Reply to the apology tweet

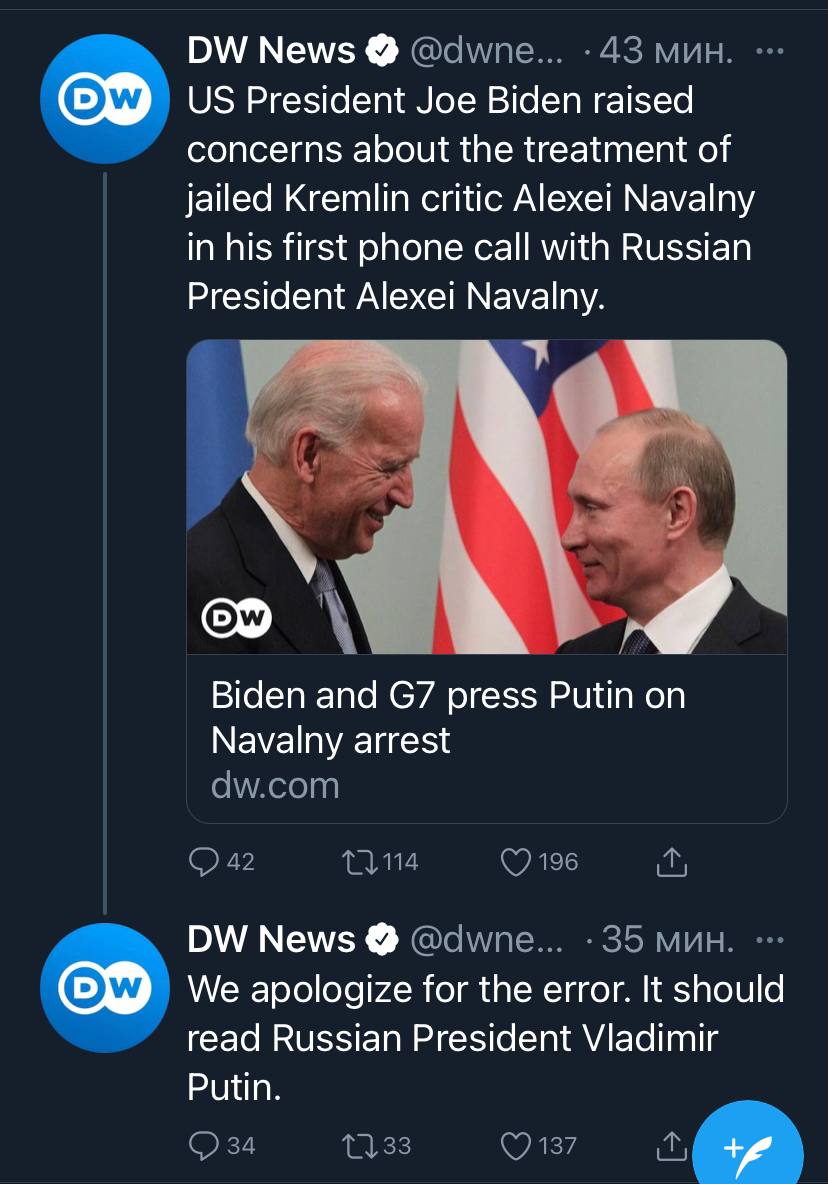pos(205,1145)
